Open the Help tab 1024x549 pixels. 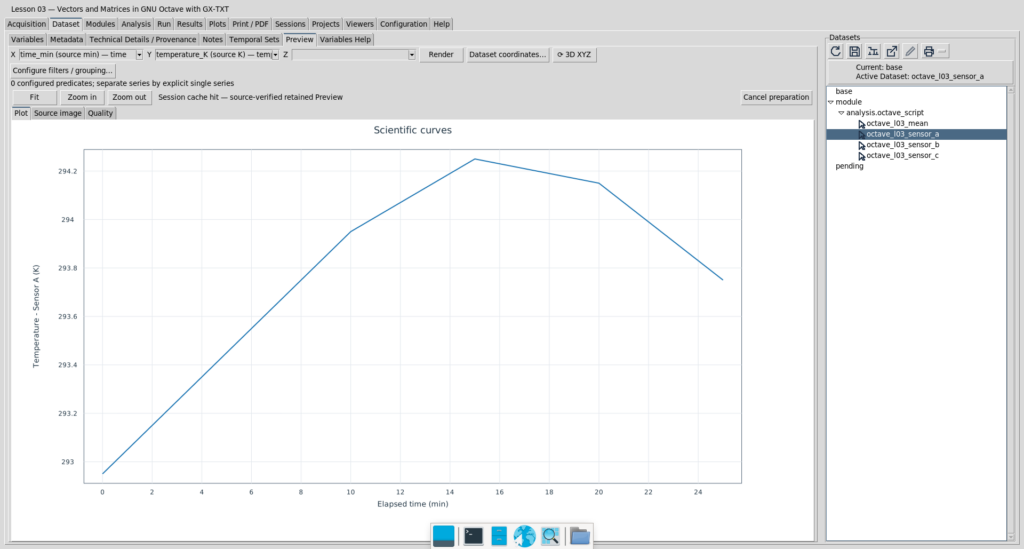pos(441,24)
